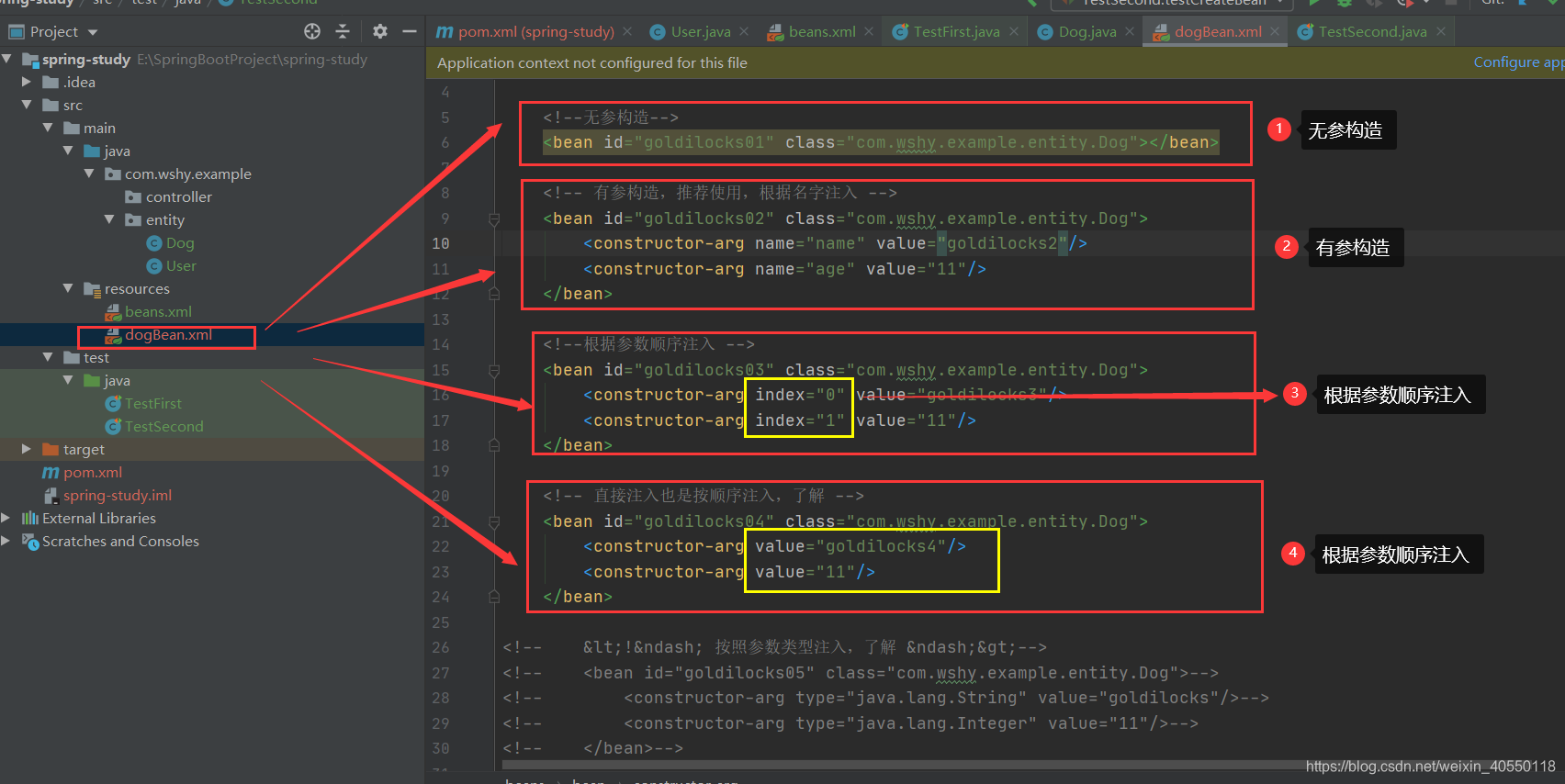Close the User.java editor tab

[744, 31]
